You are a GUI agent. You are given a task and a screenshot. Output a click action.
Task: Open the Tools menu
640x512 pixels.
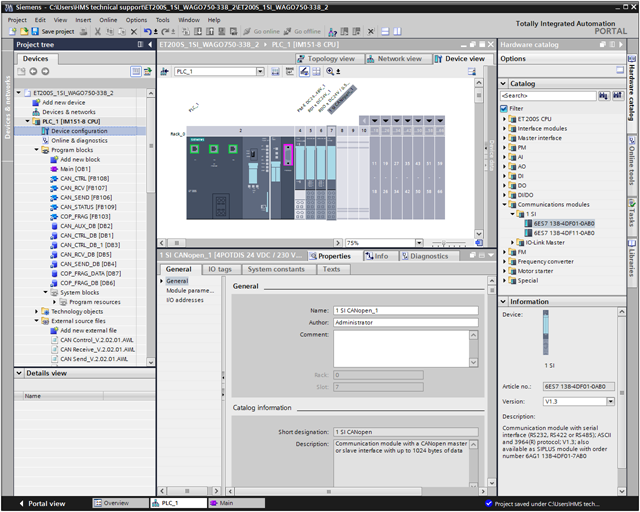point(162,20)
